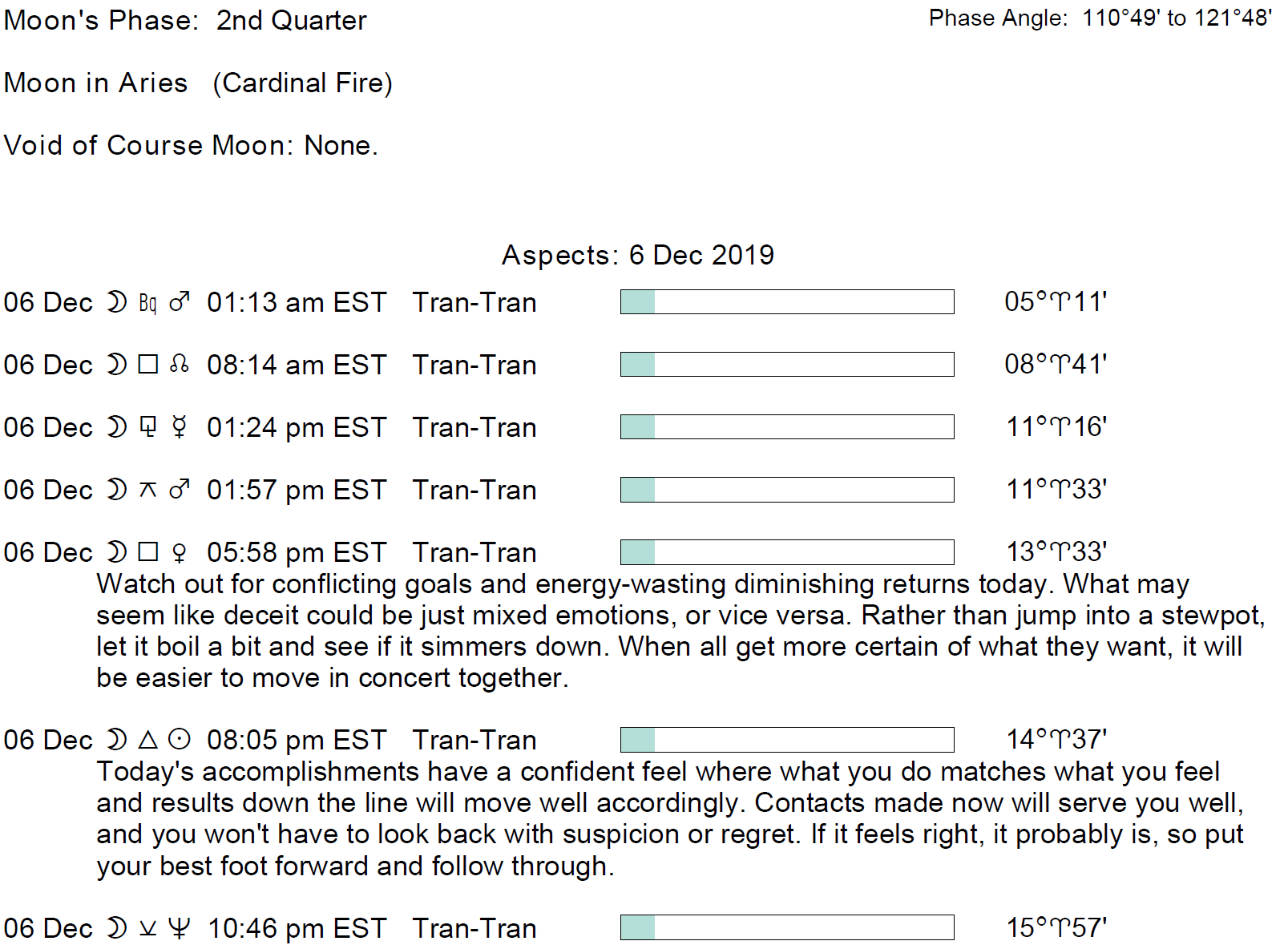This screenshot has height=945, width=1288.
Task: Click the "Moon's Phase: 2nd Quarter" line
Action: (185, 21)
